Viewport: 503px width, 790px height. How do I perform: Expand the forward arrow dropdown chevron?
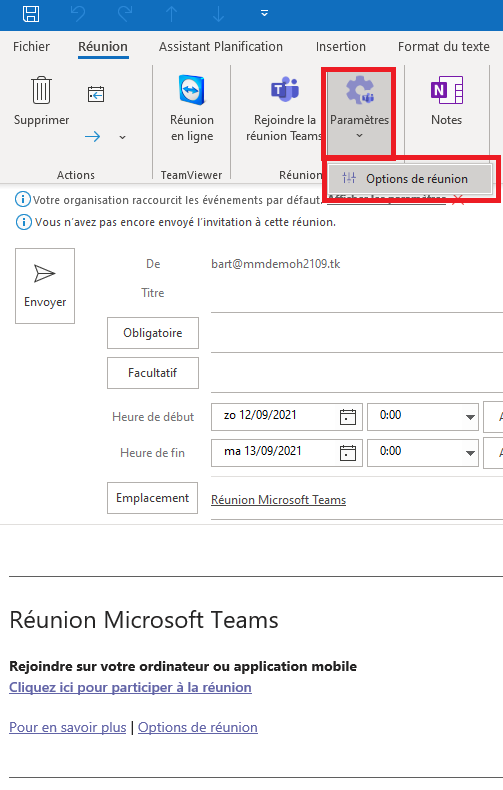pyautogui.click(x=122, y=137)
